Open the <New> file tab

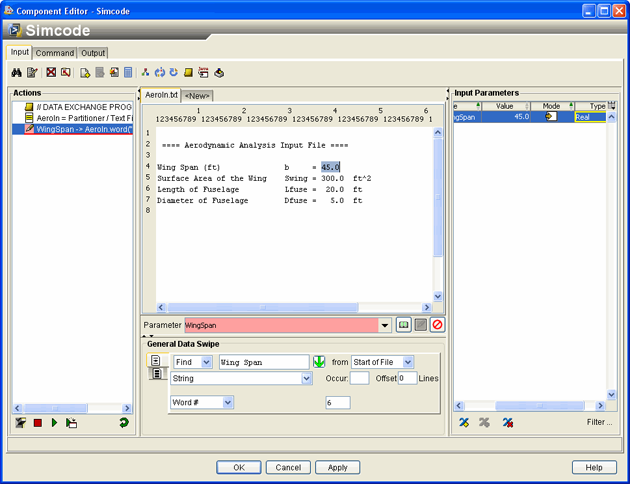tap(197, 95)
